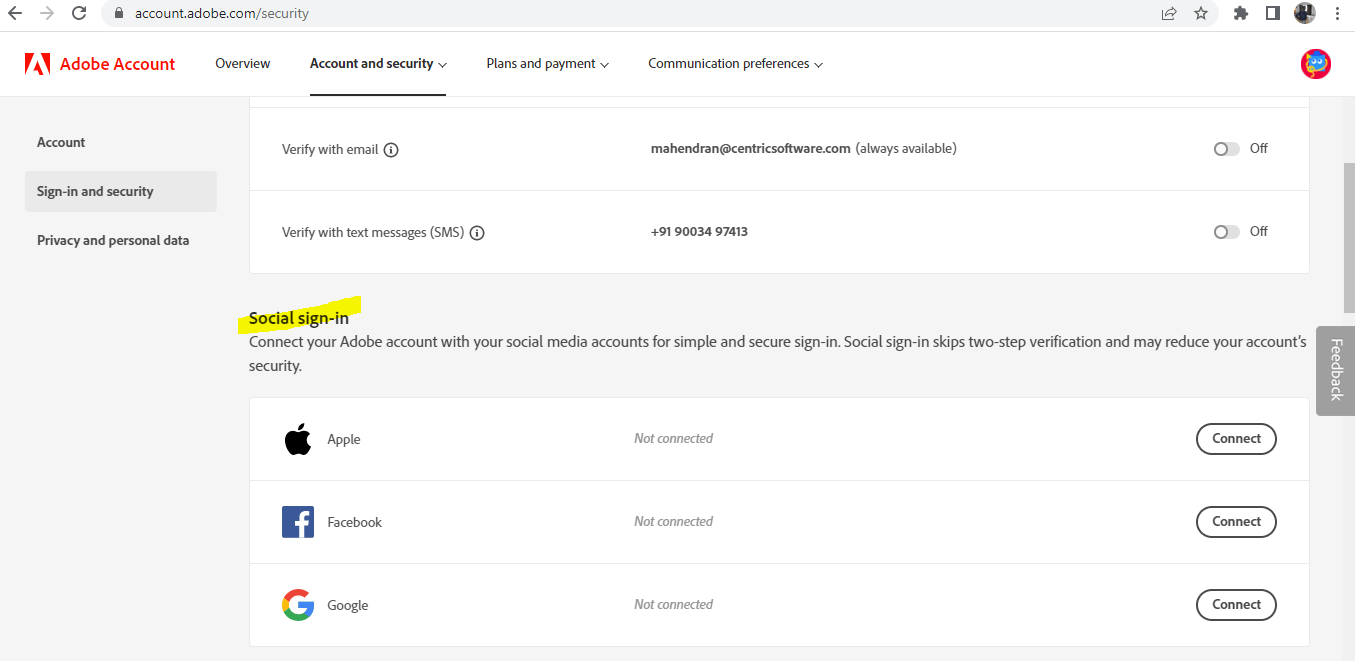Click the browser extensions puzzle icon
Image resolution: width=1355 pixels, height=661 pixels.
click(1240, 13)
